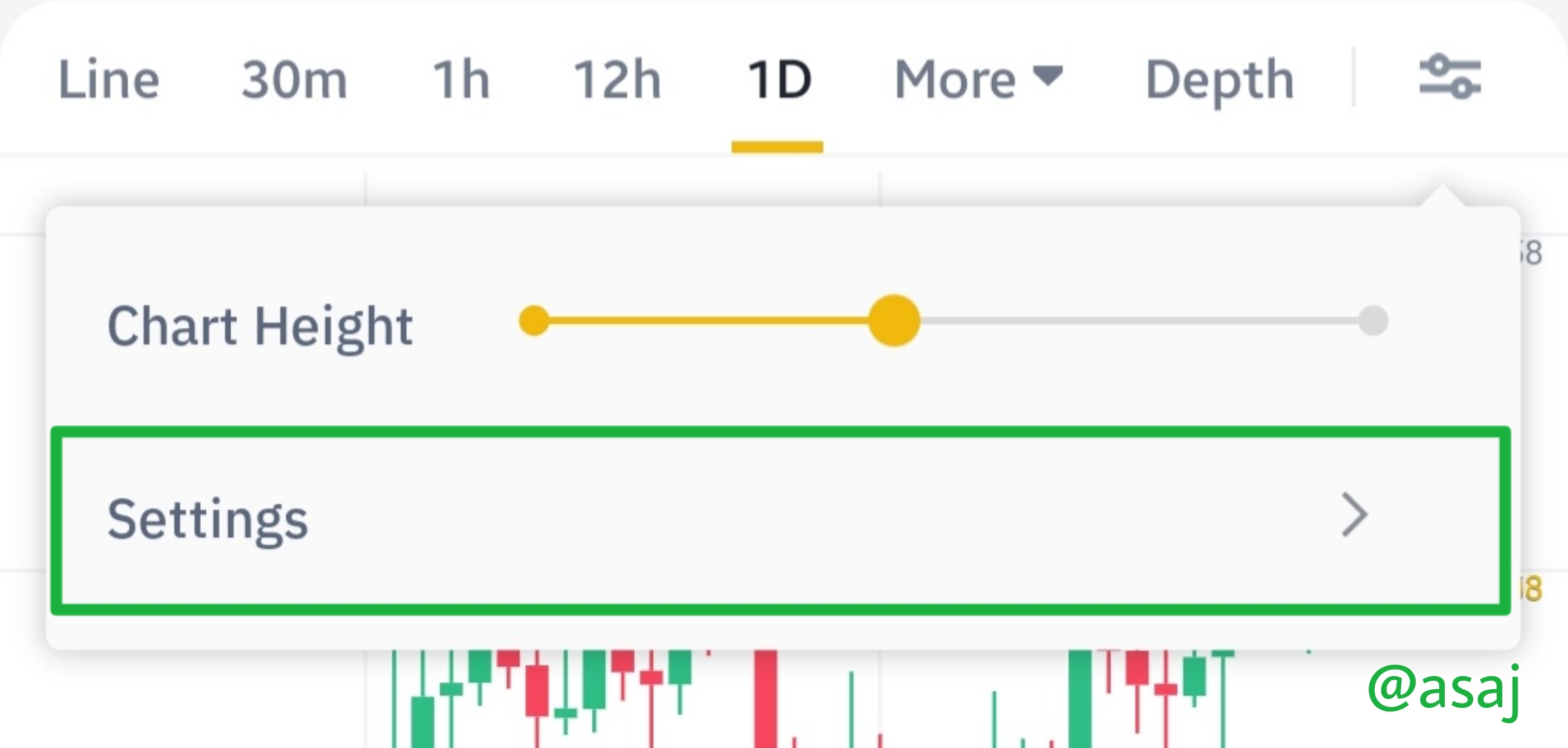Expand the More intervals dropdown
Screen dimensions: 1568x748
[978, 80]
